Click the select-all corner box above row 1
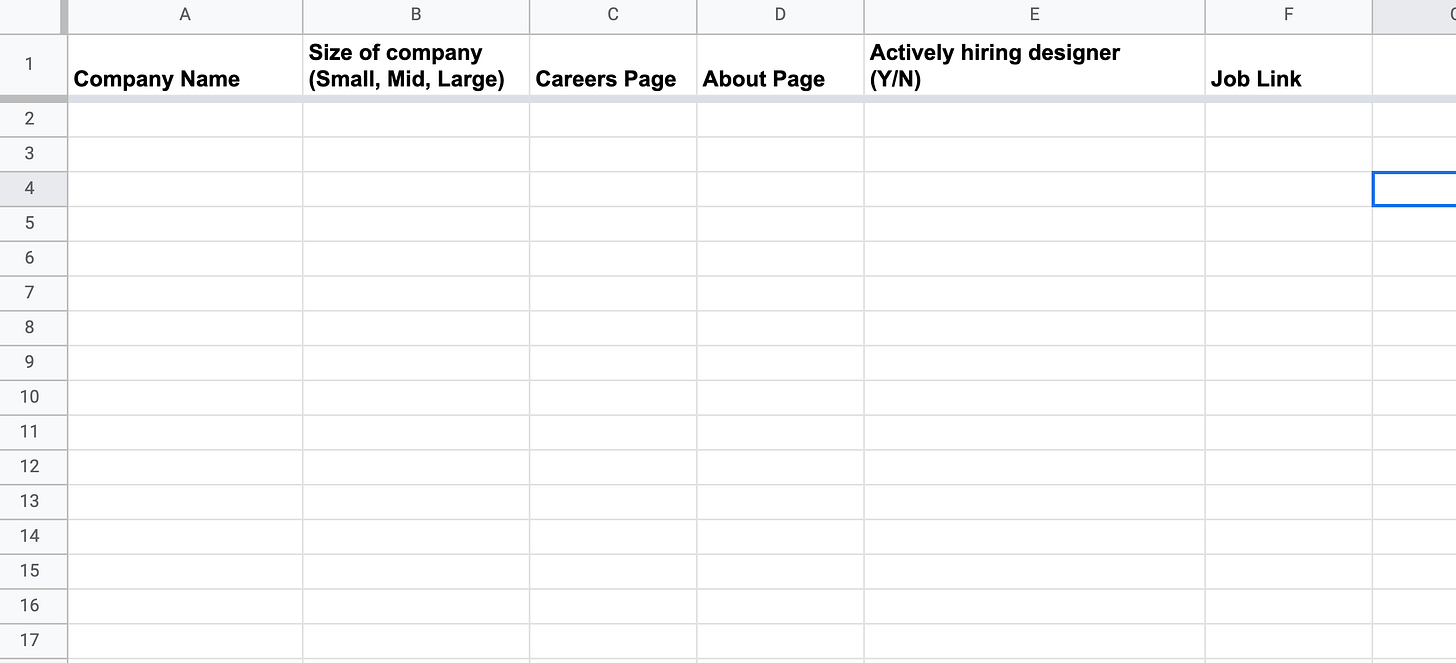The image size is (1456, 663). [x=31, y=15]
